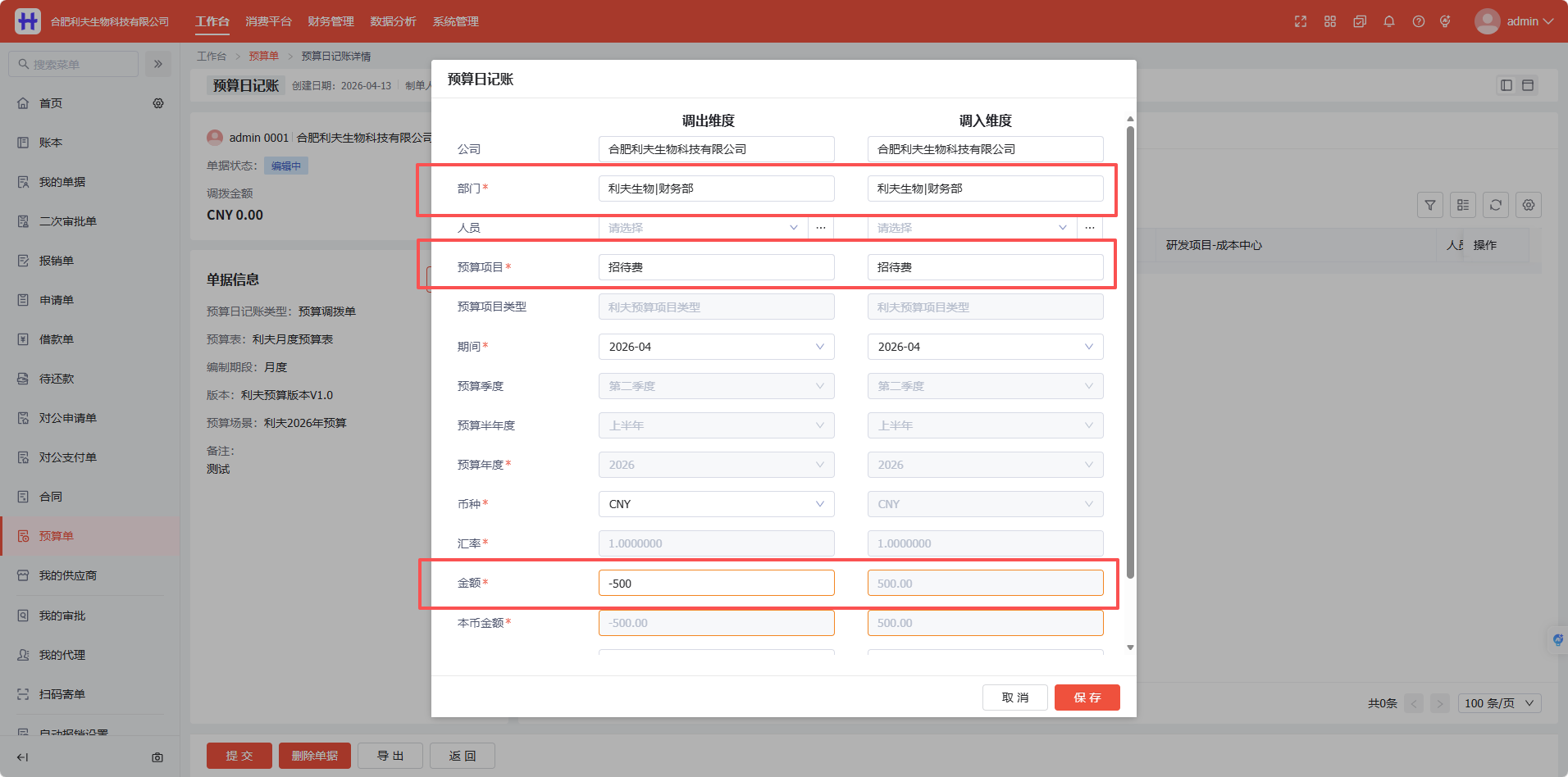Click 提交 button
1568x777 pixels.
point(239,756)
